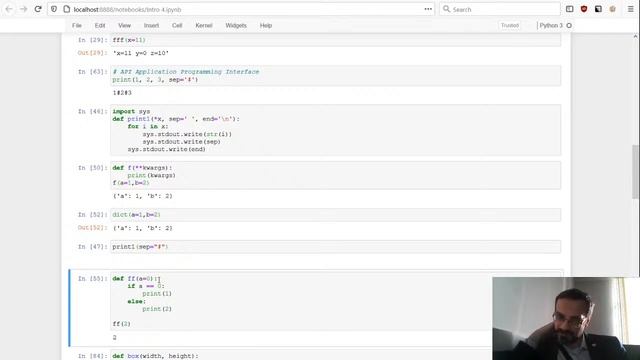Click the In [50] prompt

[x=93, y=168]
